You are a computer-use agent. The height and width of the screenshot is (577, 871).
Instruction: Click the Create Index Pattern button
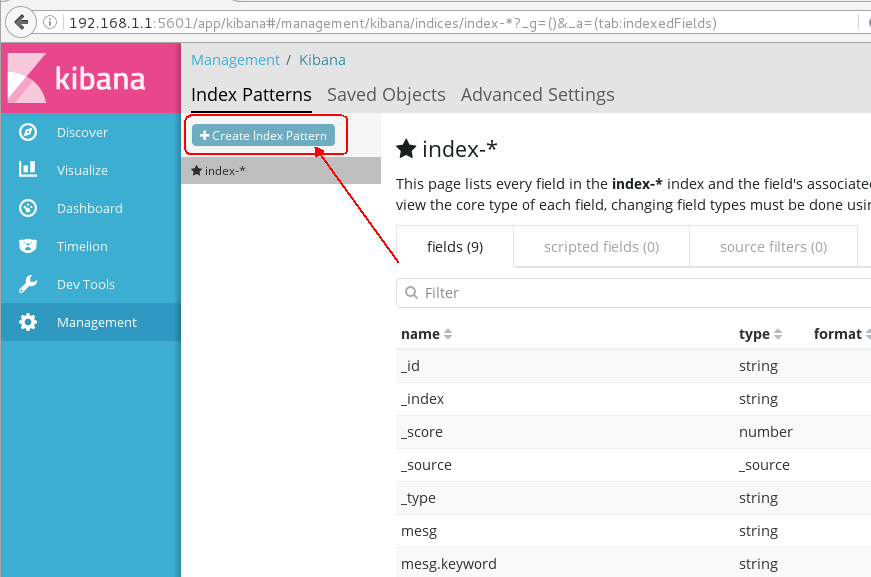click(263, 135)
